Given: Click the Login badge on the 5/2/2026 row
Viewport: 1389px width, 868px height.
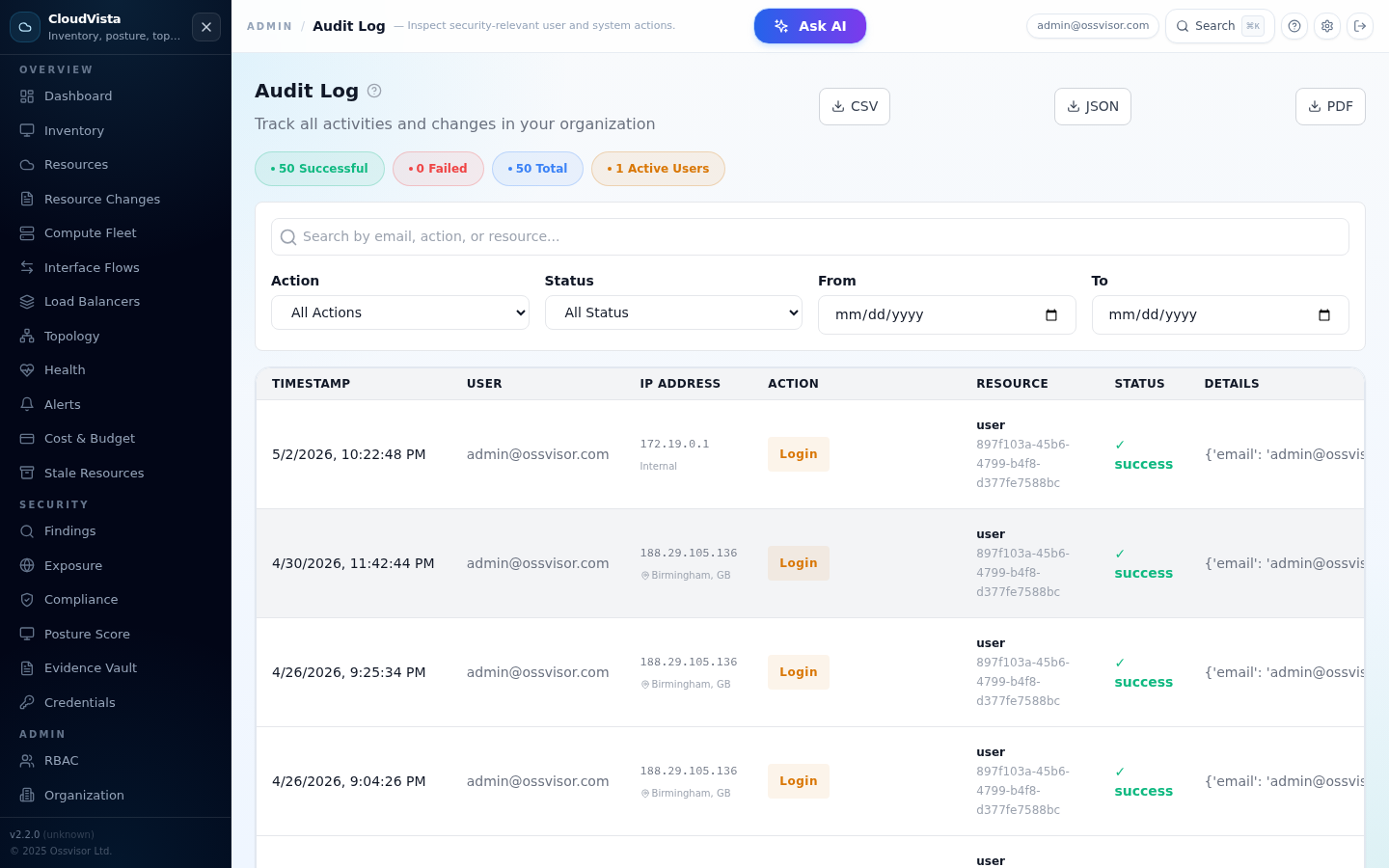Looking at the screenshot, I should [799, 454].
